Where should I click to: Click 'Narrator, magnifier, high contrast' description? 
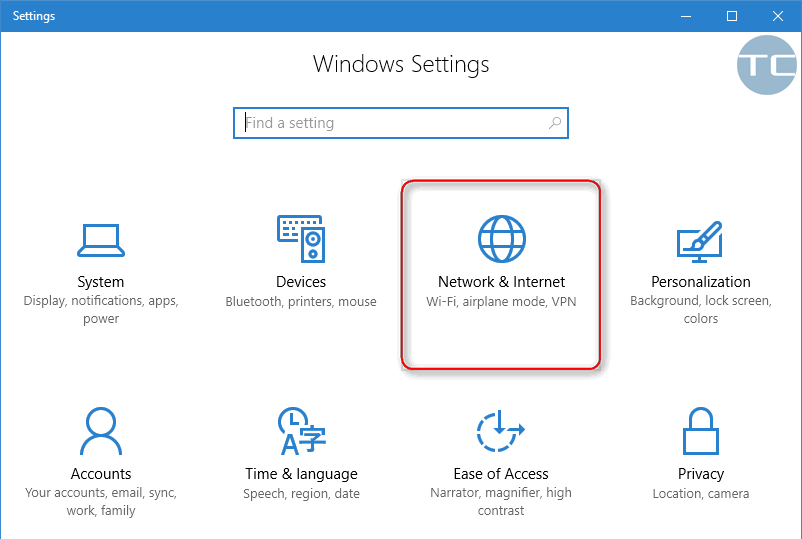(x=501, y=502)
